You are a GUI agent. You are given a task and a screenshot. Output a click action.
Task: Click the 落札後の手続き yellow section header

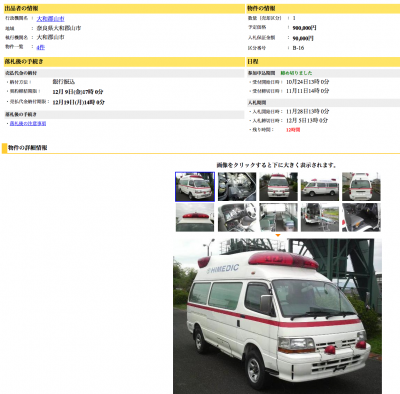(x=124, y=62)
